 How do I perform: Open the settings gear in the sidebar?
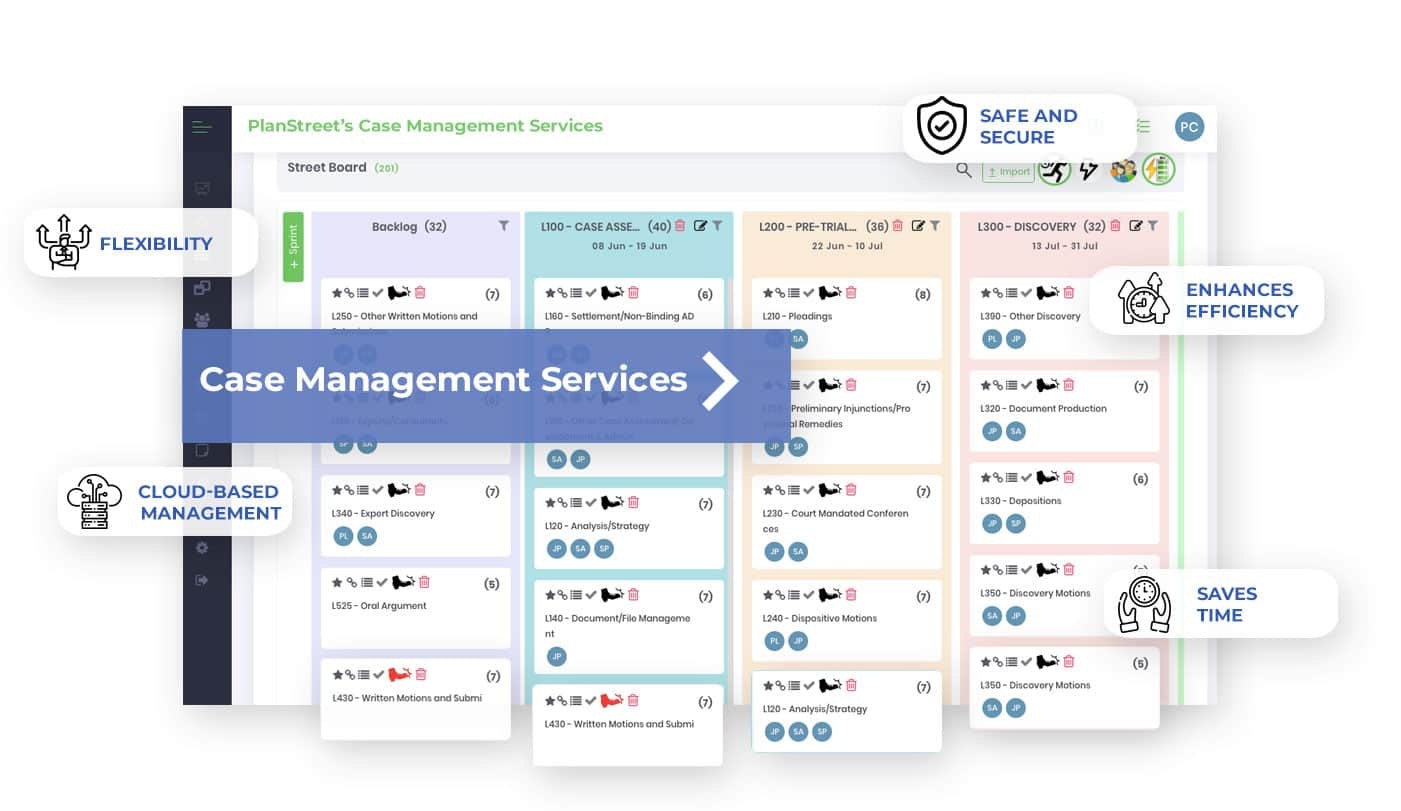click(202, 548)
